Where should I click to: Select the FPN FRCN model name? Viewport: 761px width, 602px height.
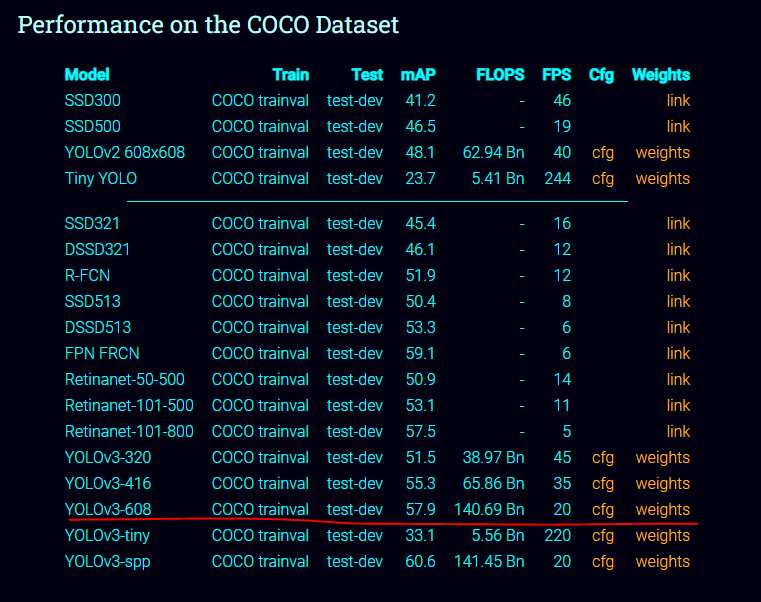pyautogui.click(x=102, y=353)
